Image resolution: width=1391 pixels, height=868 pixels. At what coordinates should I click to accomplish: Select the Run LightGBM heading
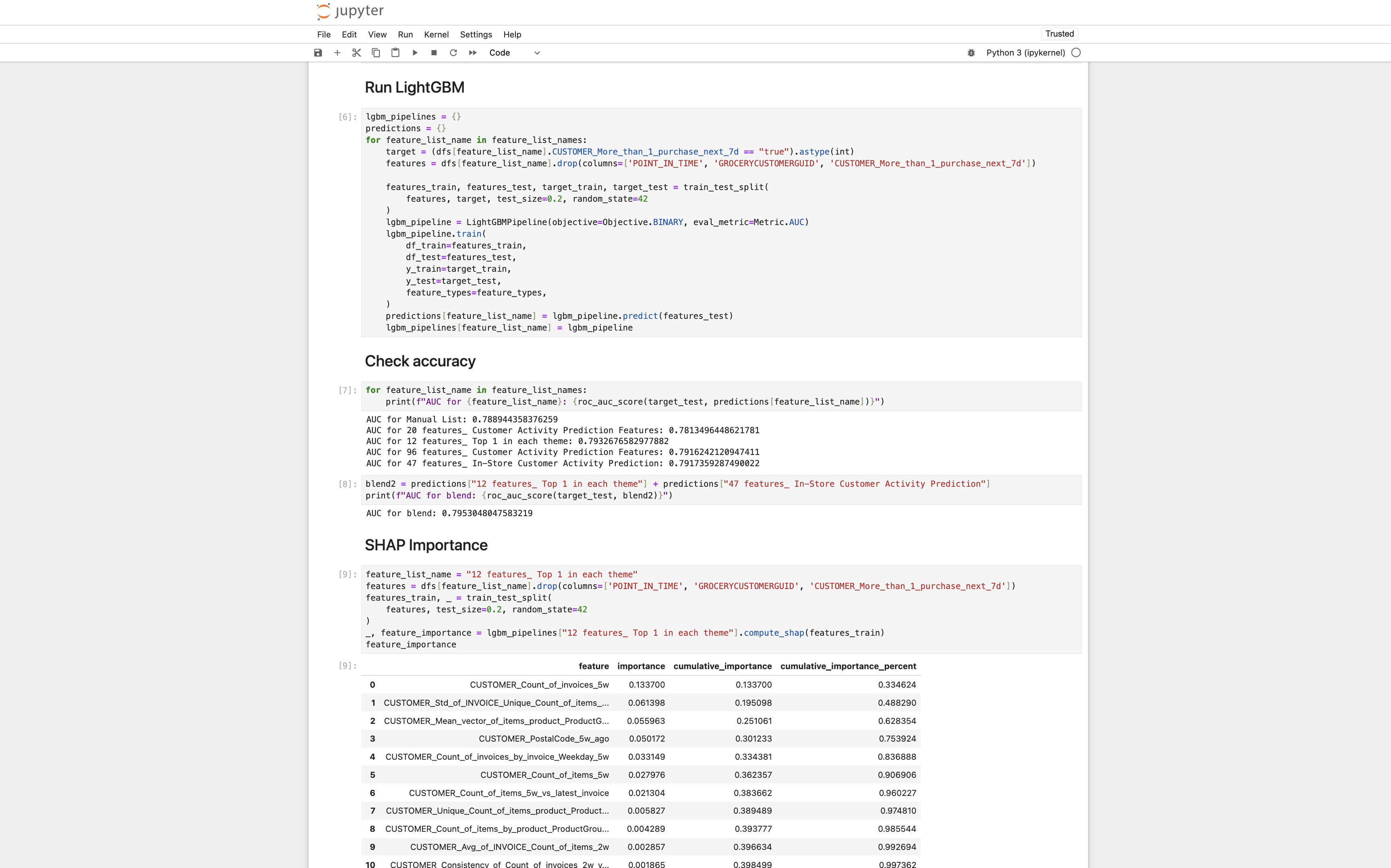pyautogui.click(x=414, y=87)
